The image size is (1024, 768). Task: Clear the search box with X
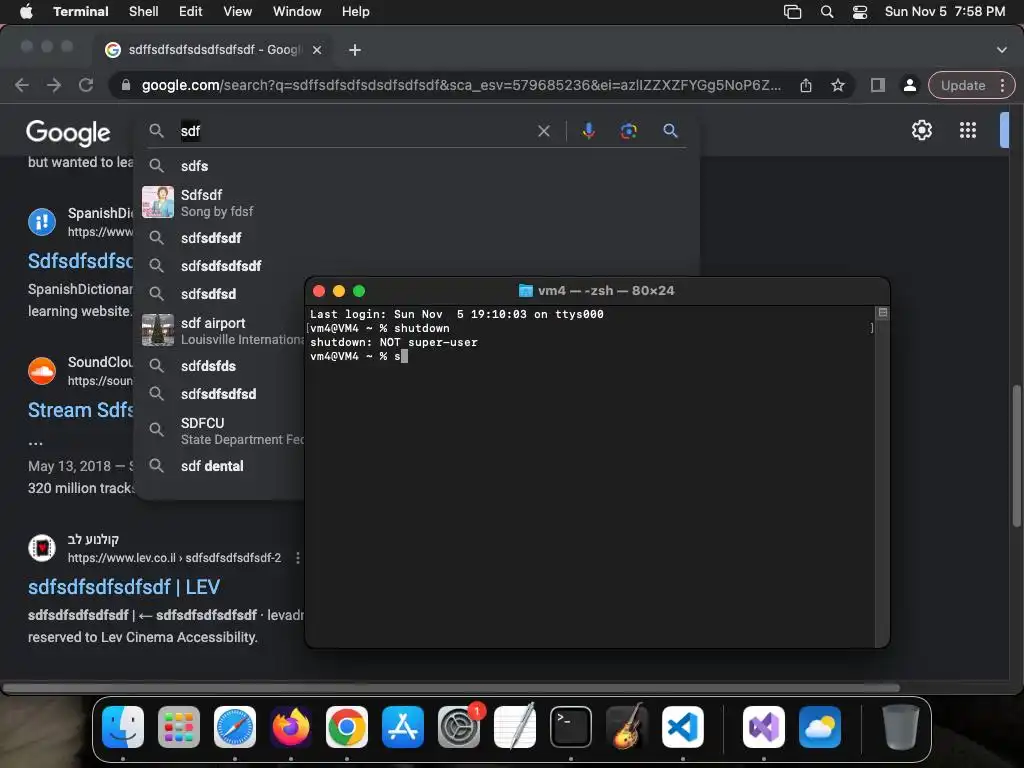[543, 131]
